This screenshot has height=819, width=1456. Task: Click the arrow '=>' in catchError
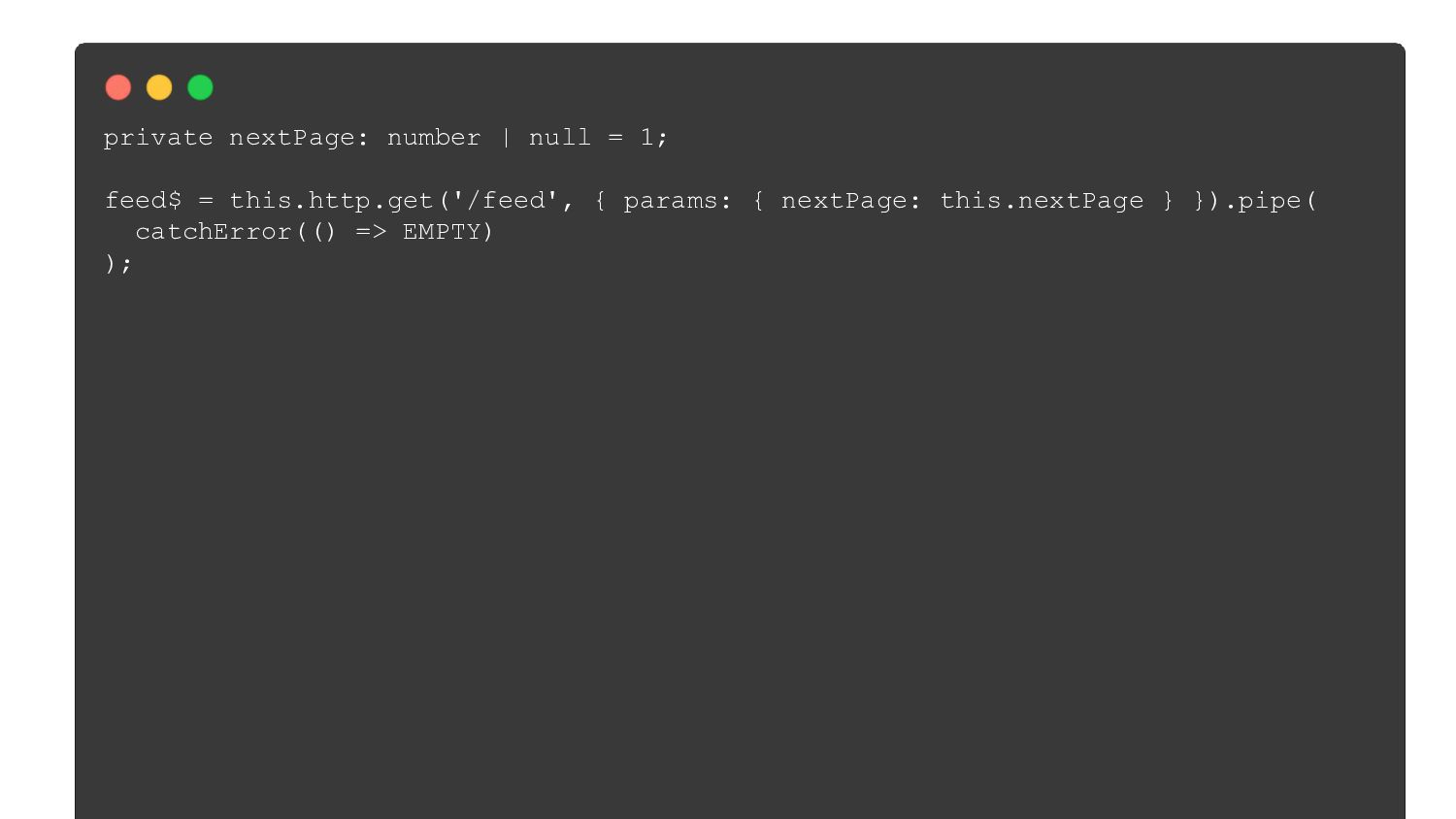(371, 232)
